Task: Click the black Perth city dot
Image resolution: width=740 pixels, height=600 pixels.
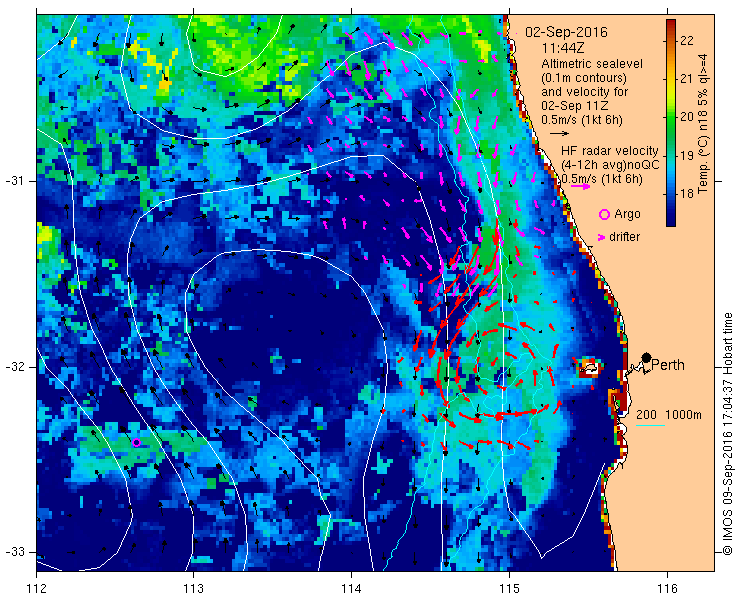Action: tap(646, 357)
